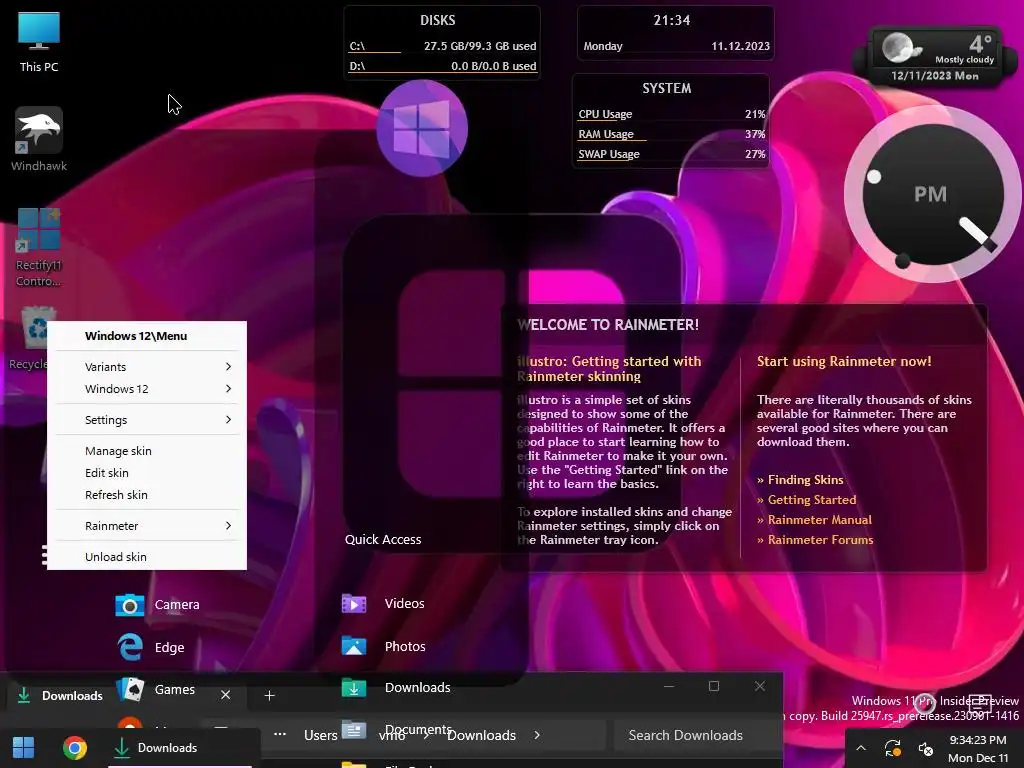
Task: Click the Users breadcrumb in address bar
Action: coord(321,735)
